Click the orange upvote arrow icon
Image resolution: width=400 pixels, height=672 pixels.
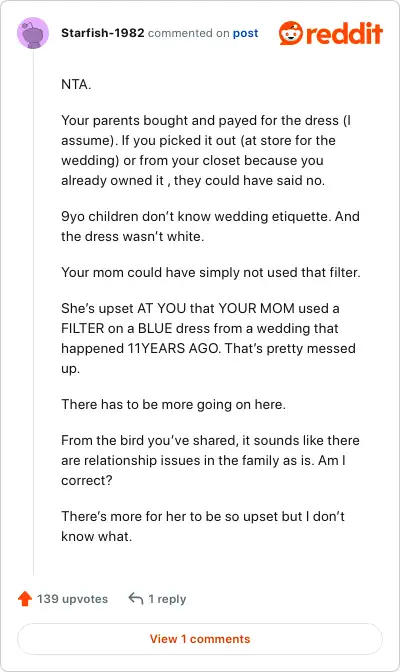coord(25,599)
